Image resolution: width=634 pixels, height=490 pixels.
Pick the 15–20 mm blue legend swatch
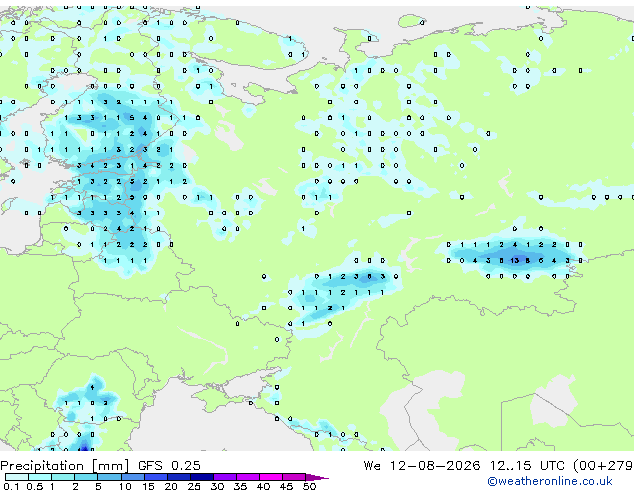coord(155,477)
